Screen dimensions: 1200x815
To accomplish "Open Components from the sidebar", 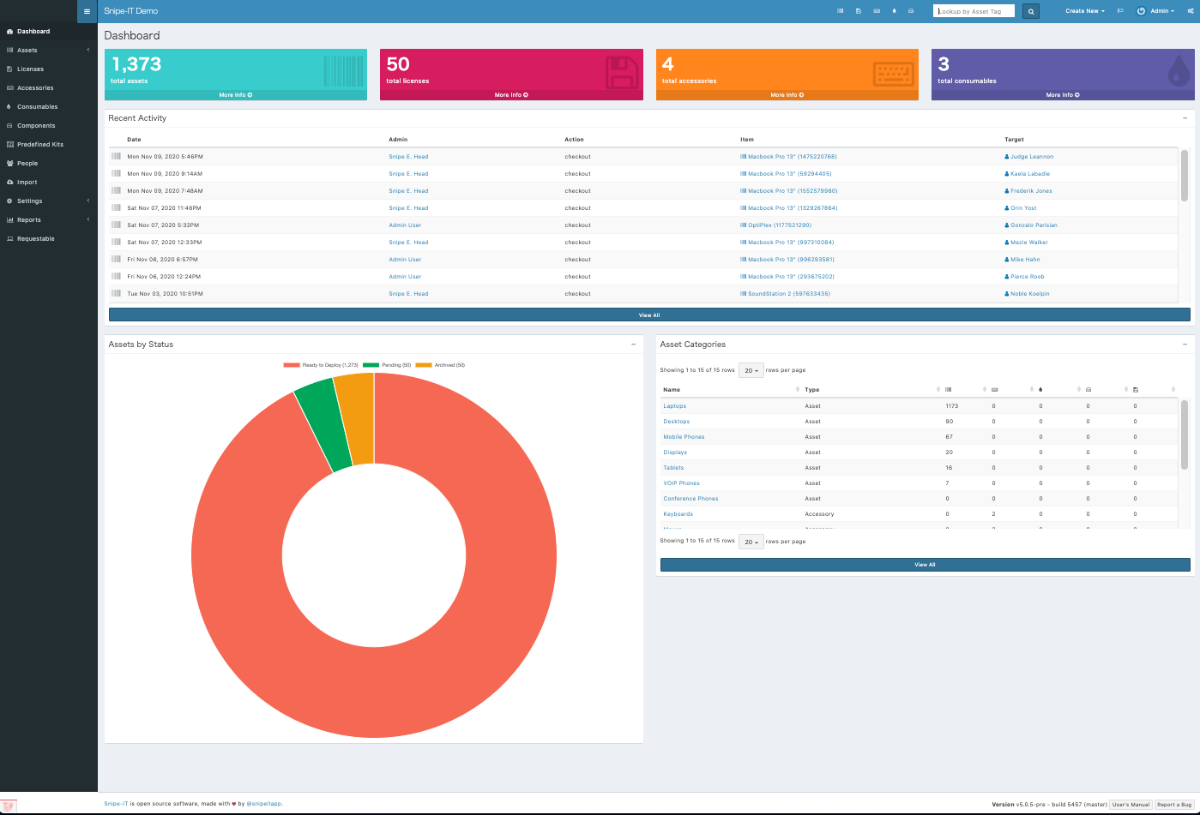I will 48,126.
